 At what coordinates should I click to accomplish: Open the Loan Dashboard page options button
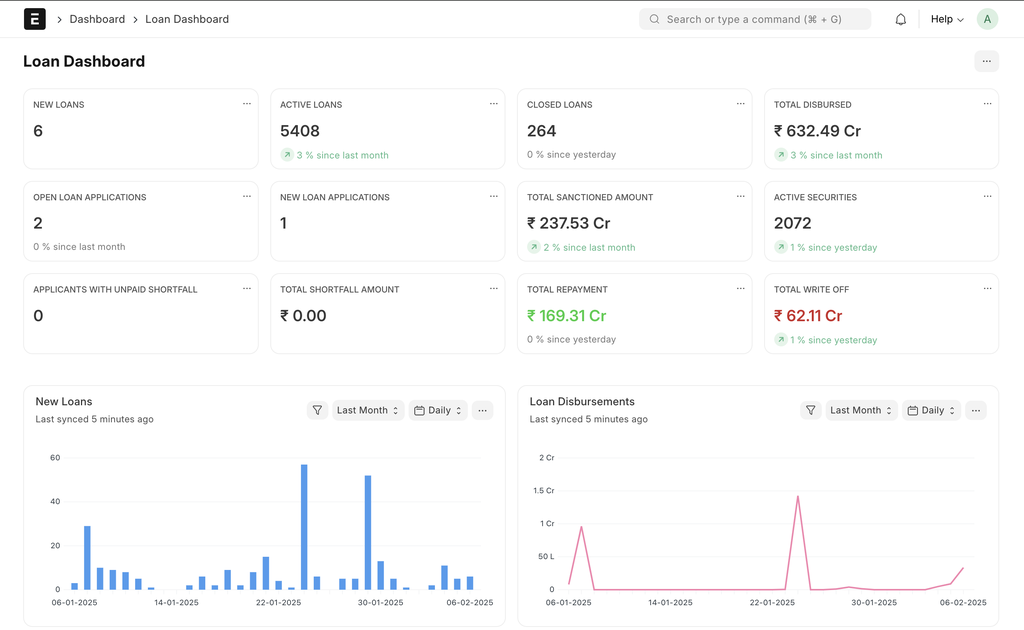pyautogui.click(x=987, y=61)
